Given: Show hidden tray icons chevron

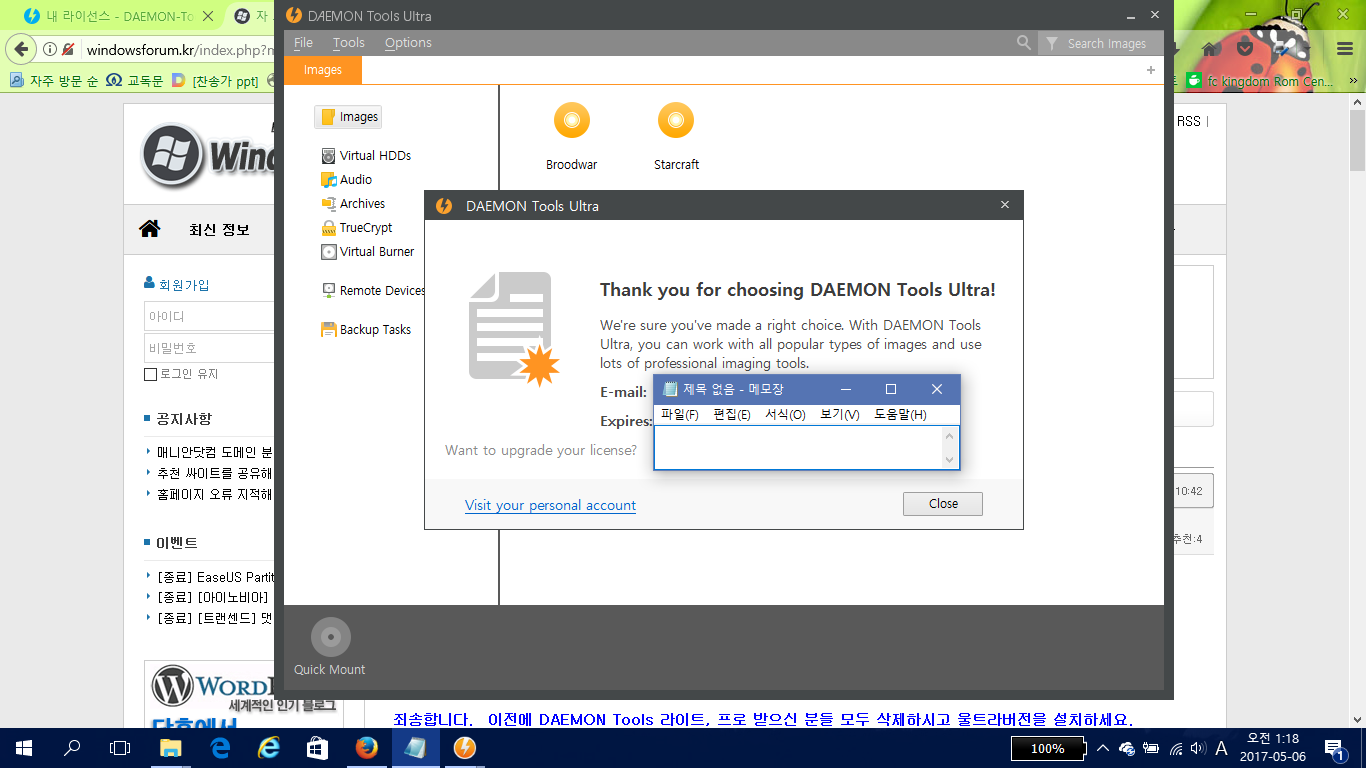Looking at the screenshot, I should pyautogui.click(x=1103, y=748).
